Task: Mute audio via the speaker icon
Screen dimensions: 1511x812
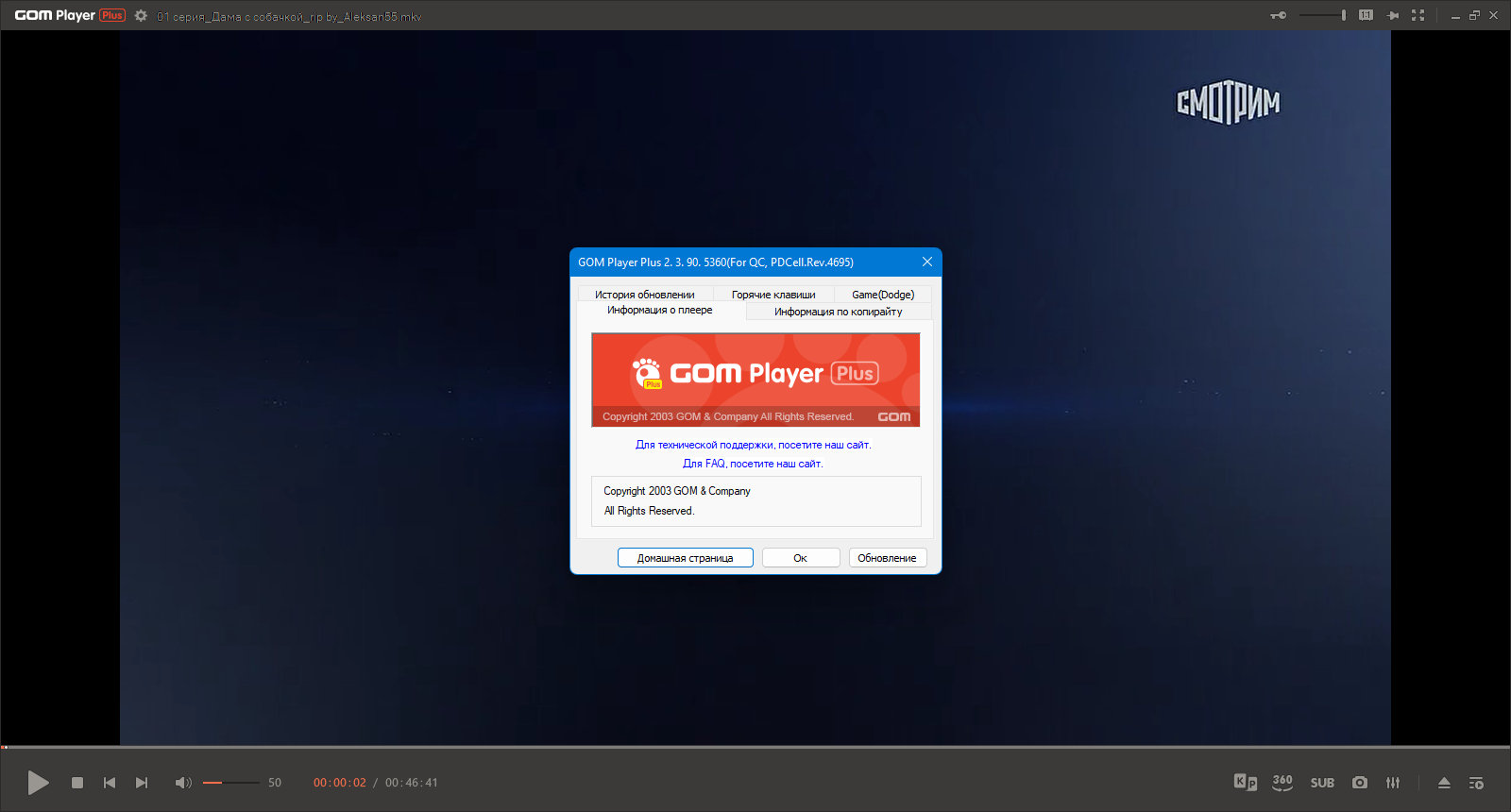Action: (x=183, y=783)
